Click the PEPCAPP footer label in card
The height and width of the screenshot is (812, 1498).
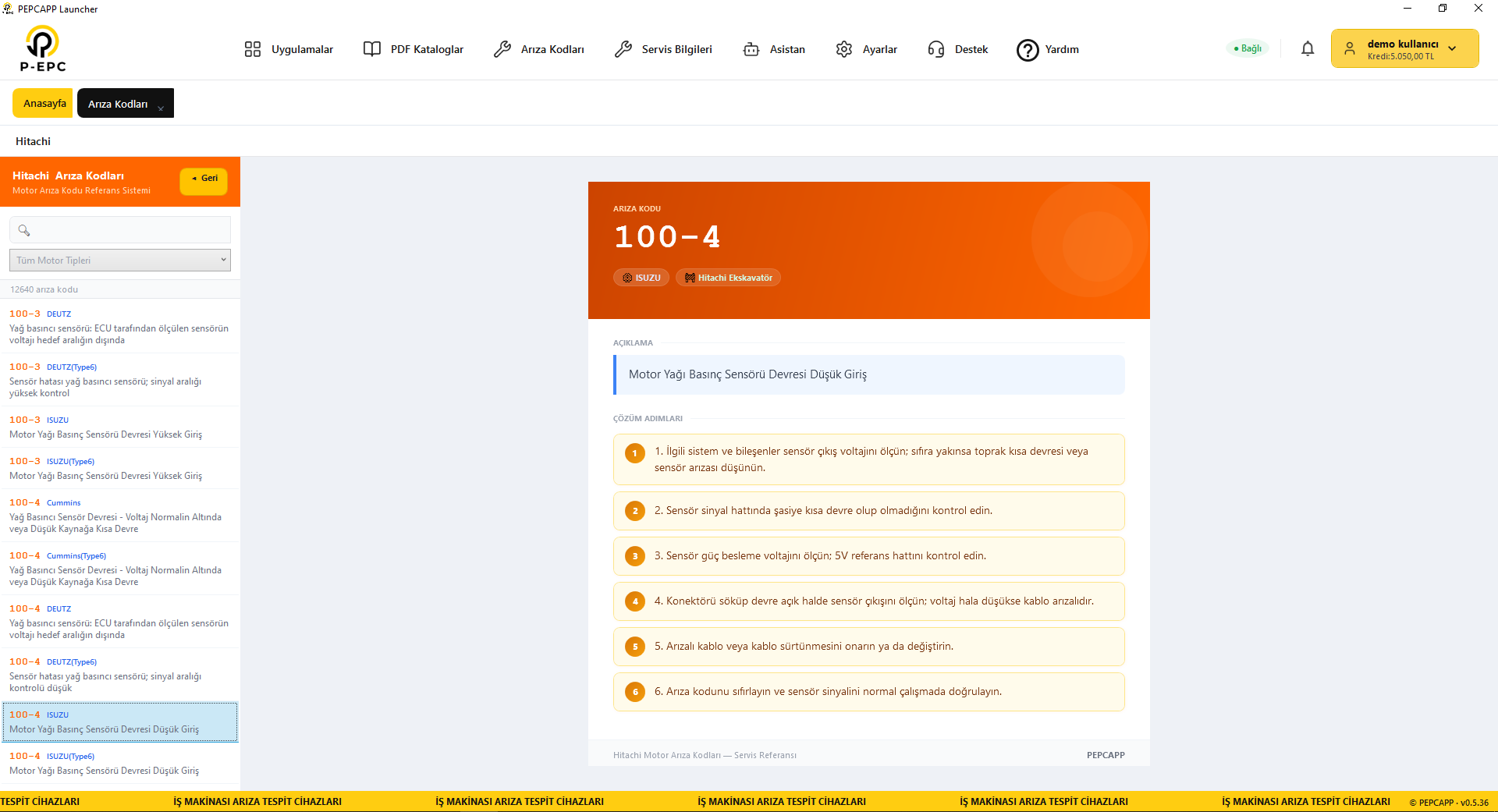pos(1106,755)
